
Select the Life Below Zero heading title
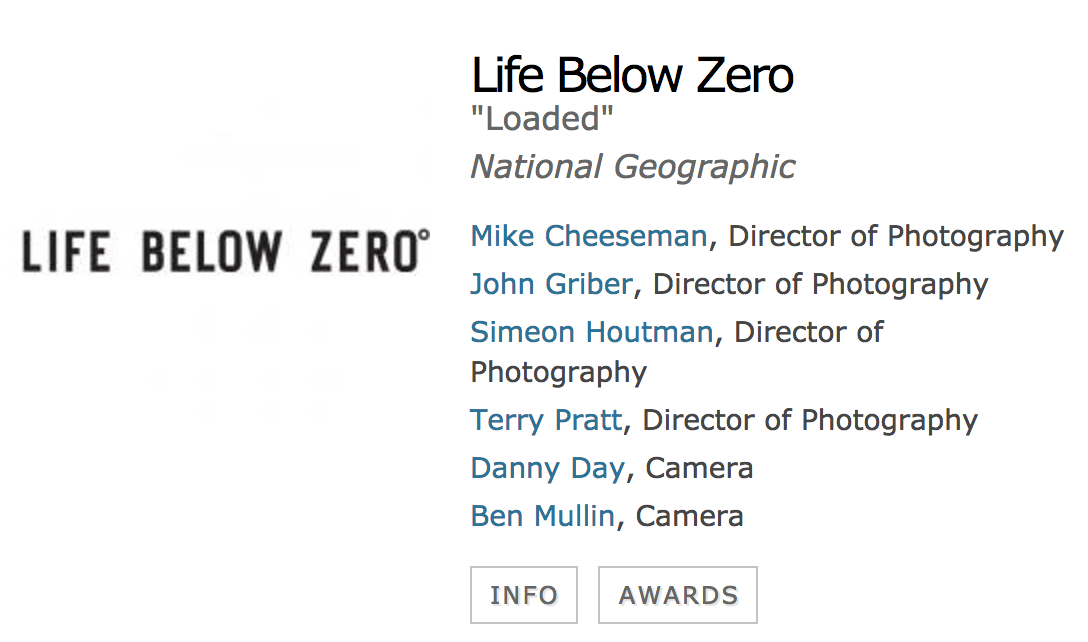[x=632, y=75]
